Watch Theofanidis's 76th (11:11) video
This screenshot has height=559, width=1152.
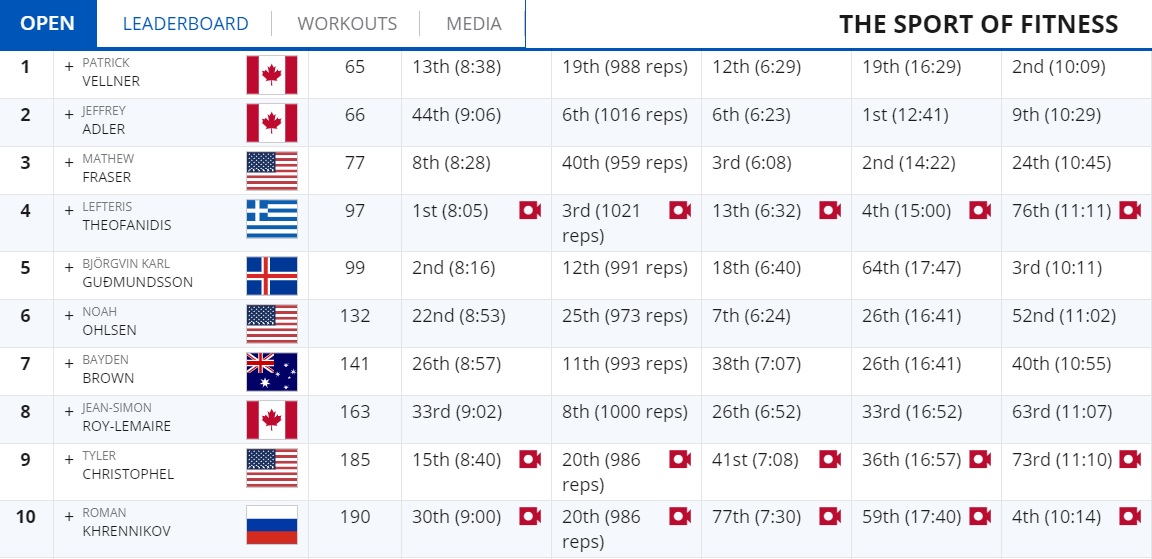[1129, 211]
